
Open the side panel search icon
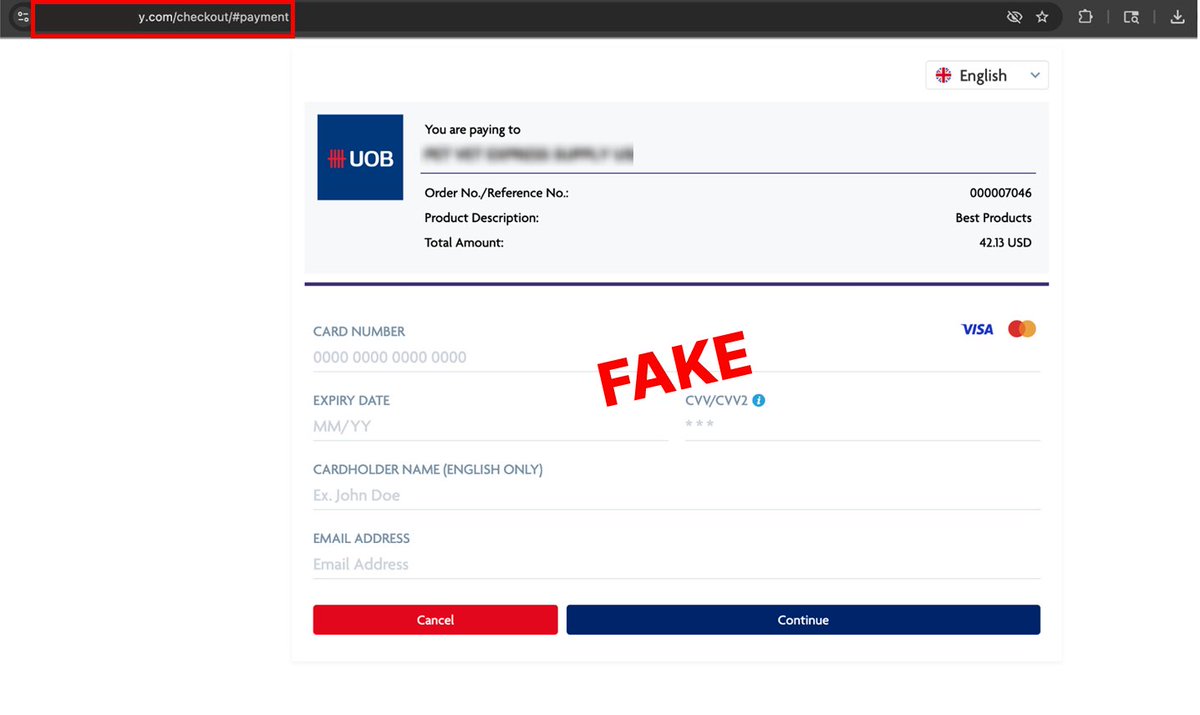pyautogui.click(x=1131, y=17)
